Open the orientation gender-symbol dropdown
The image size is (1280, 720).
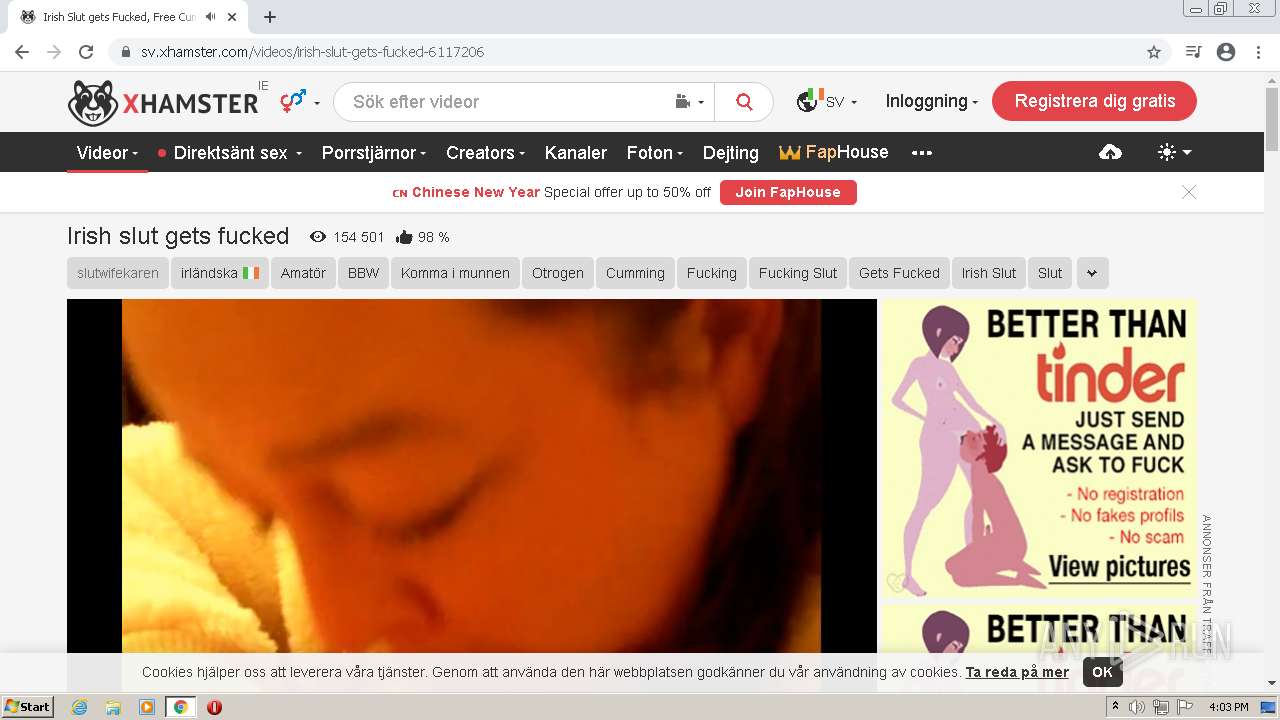[x=300, y=101]
